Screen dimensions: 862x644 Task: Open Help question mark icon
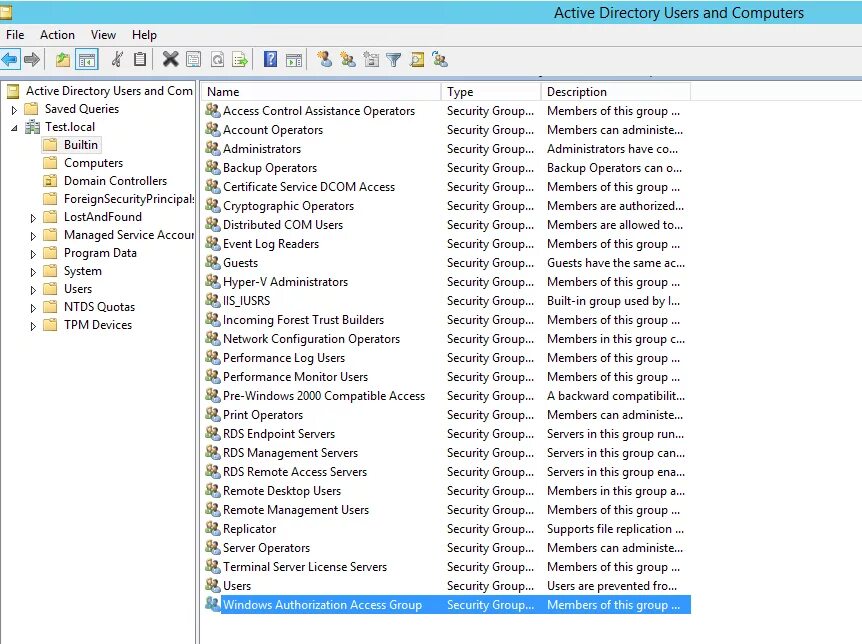coord(270,59)
